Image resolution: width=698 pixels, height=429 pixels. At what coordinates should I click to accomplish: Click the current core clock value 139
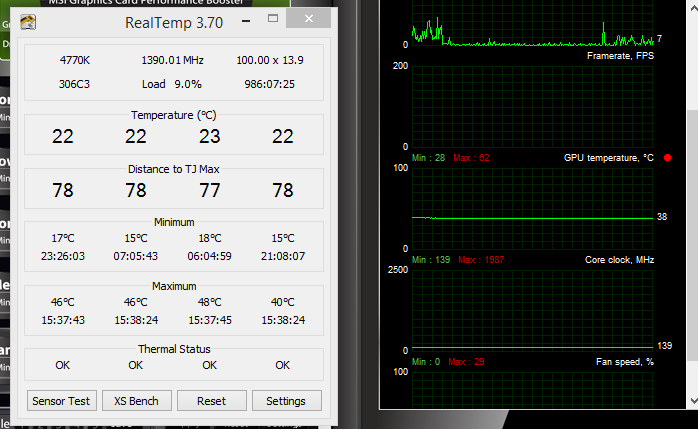(x=665, y=346)
